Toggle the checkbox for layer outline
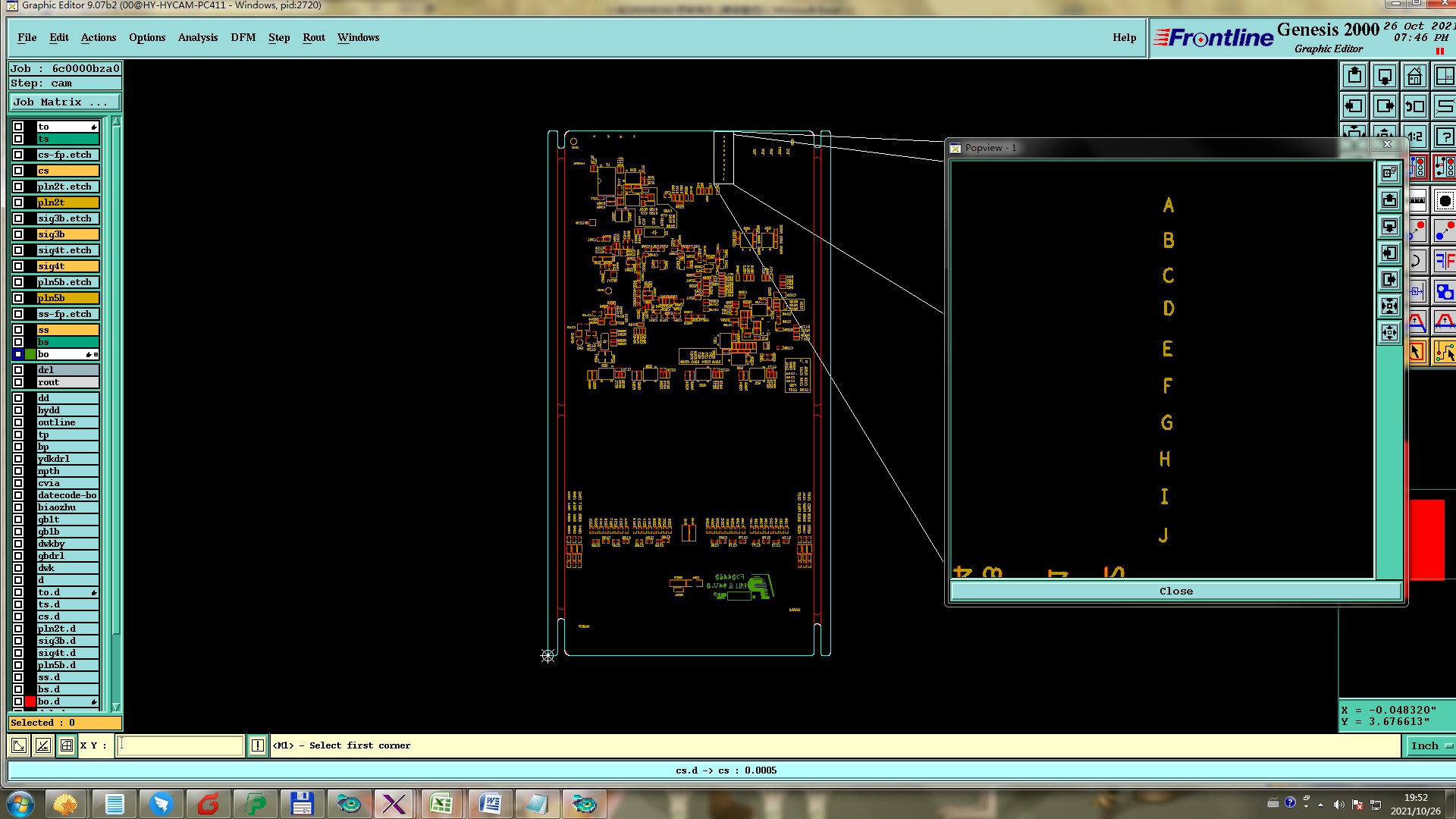The height and width of the screenshot is (819, 1456). coord(18,422)
